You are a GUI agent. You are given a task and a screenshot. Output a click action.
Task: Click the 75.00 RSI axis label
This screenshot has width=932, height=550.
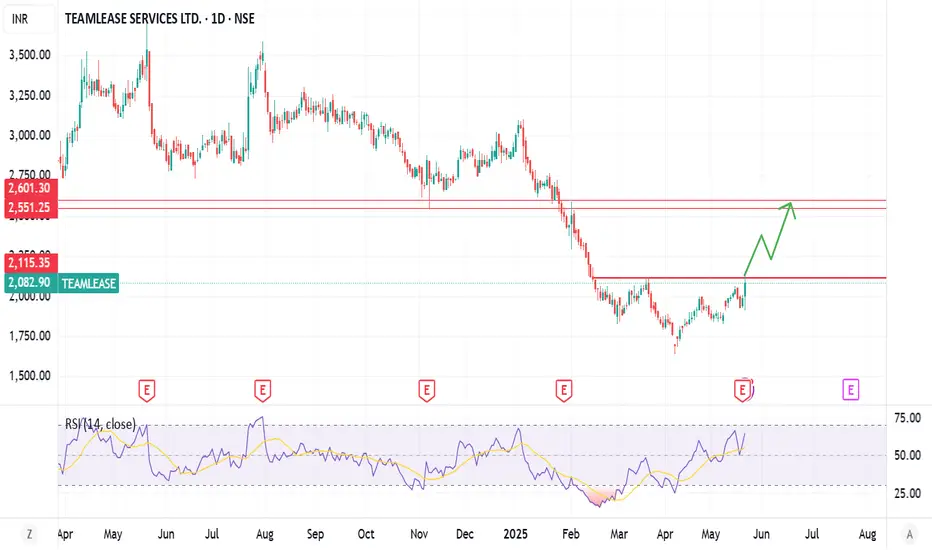pyautogui.click(x=908, y=418)
